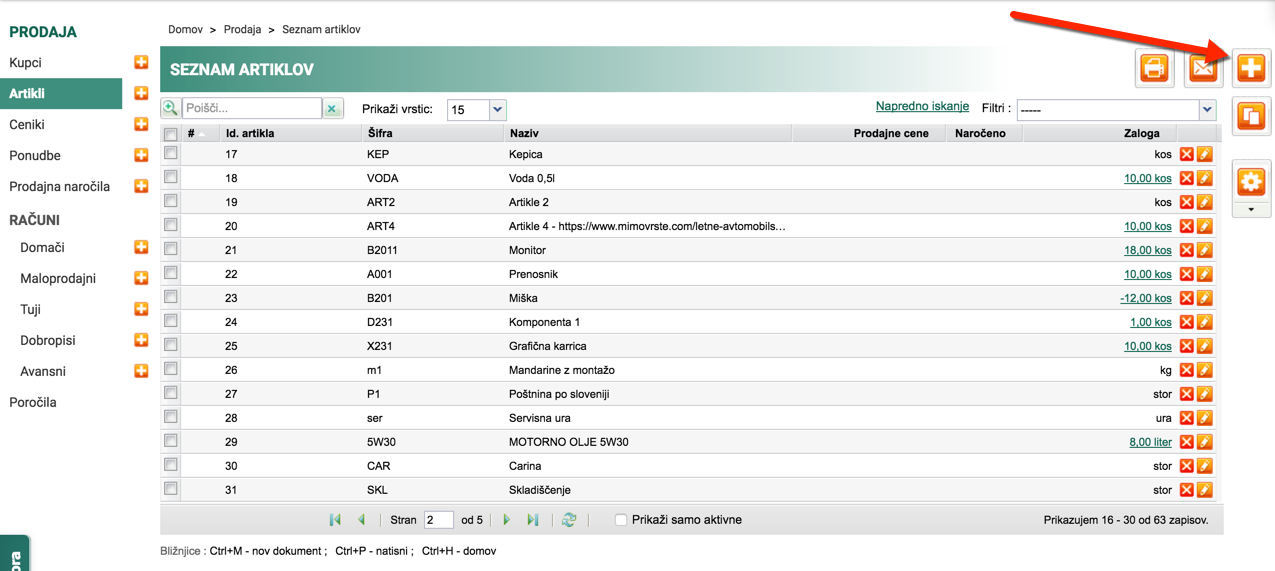Delete the Miška row

[x=1187, y=298]
